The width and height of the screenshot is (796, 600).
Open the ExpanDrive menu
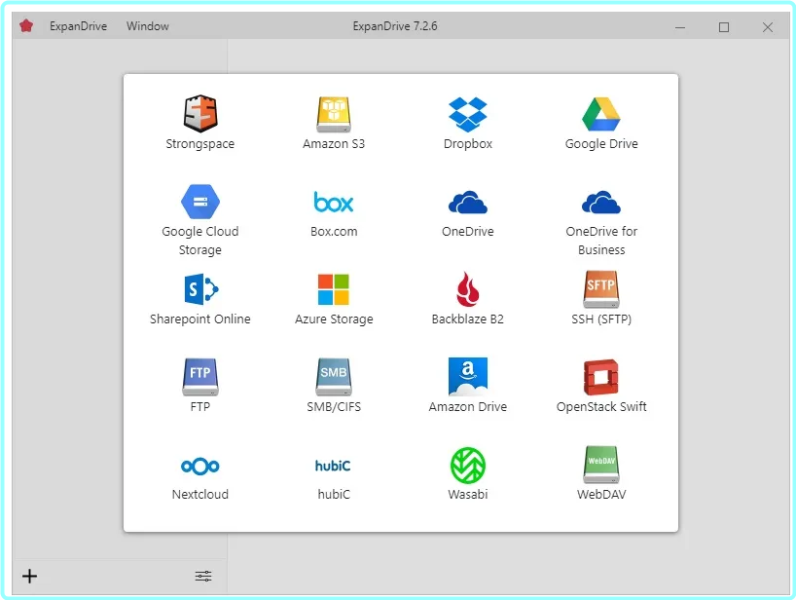pos(78,26)
